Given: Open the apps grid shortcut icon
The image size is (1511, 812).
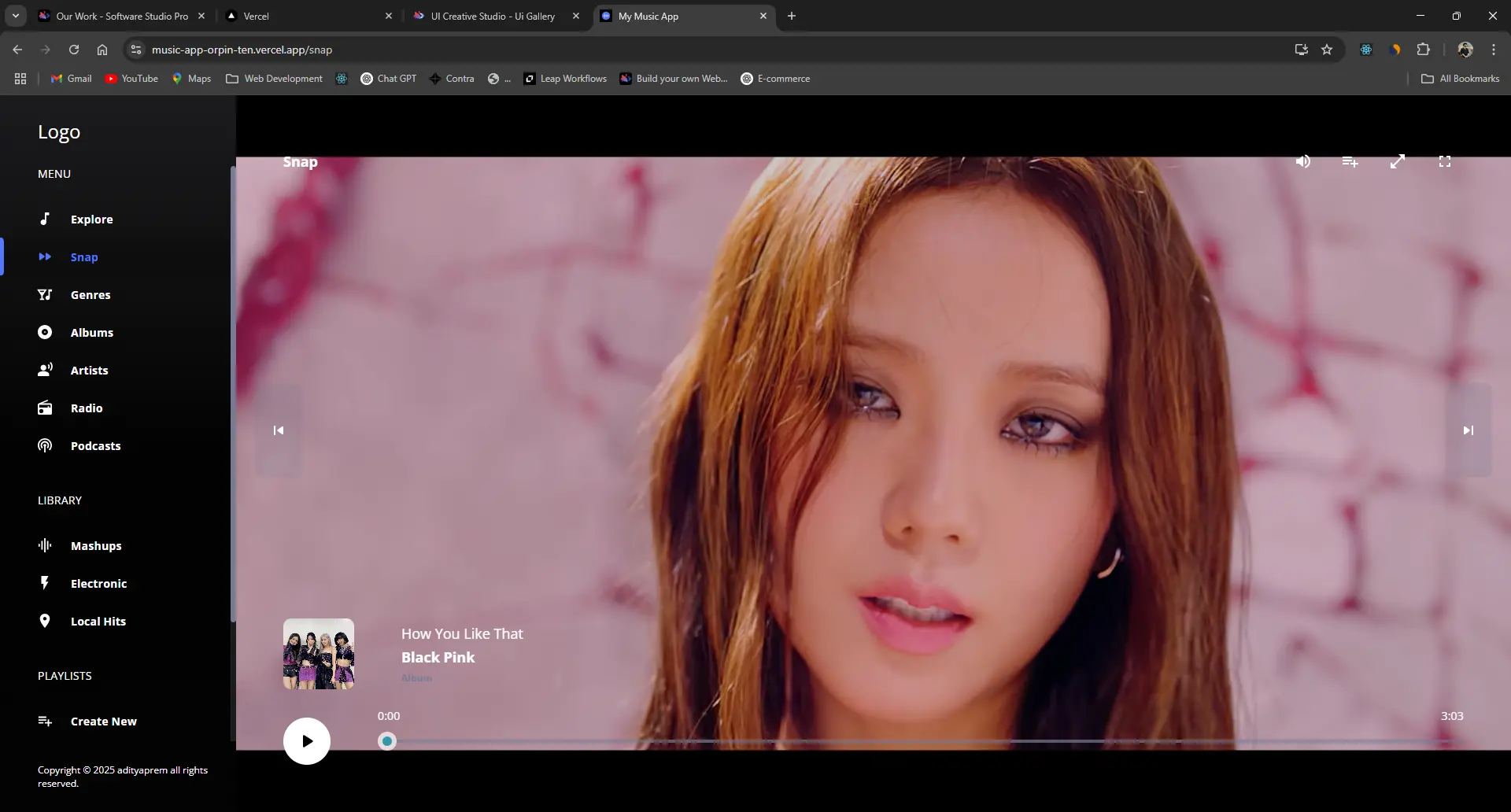Looking at the screenshot, I should click(20, 79).
